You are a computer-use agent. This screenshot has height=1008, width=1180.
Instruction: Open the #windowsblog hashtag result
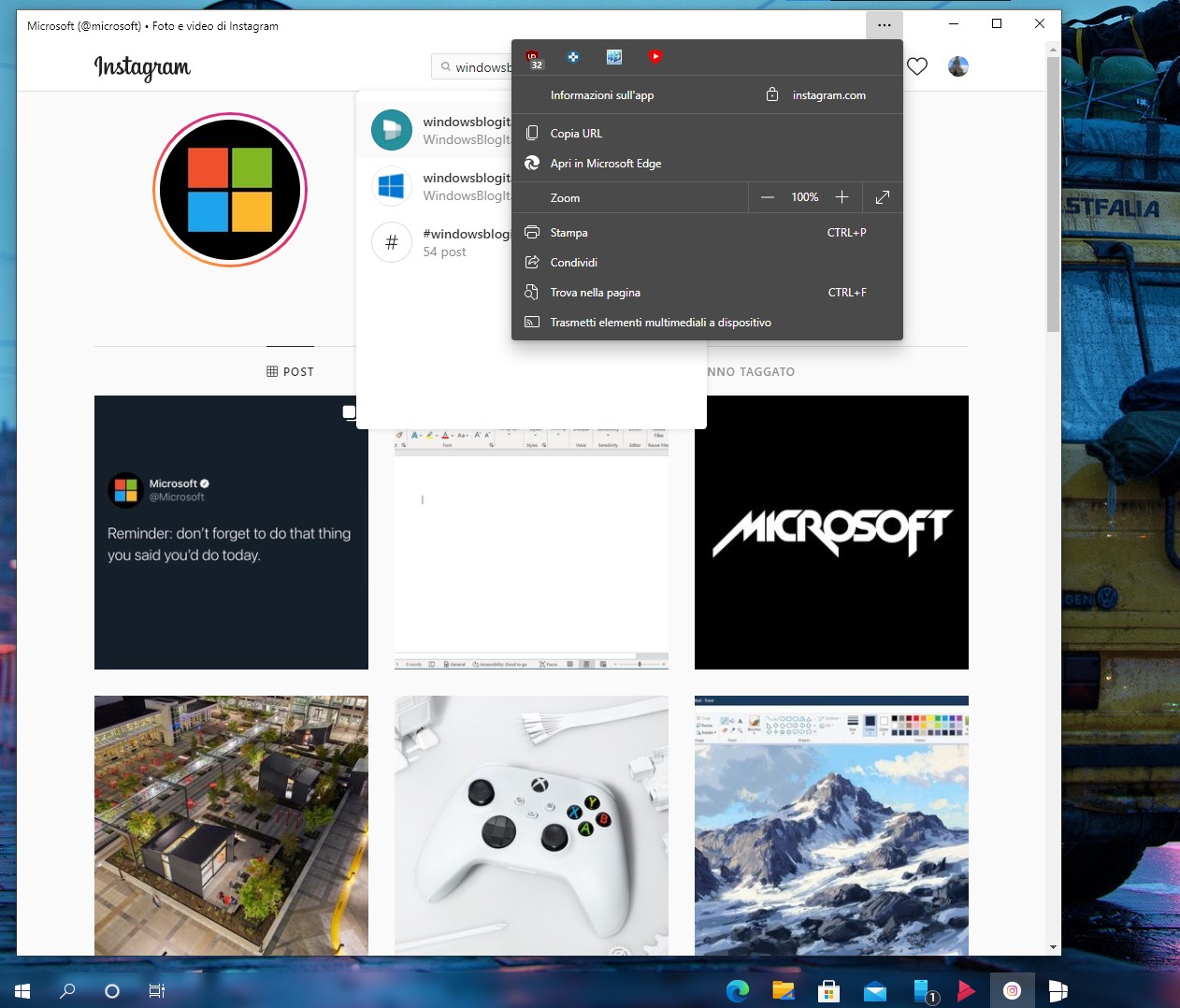(435, 242)
